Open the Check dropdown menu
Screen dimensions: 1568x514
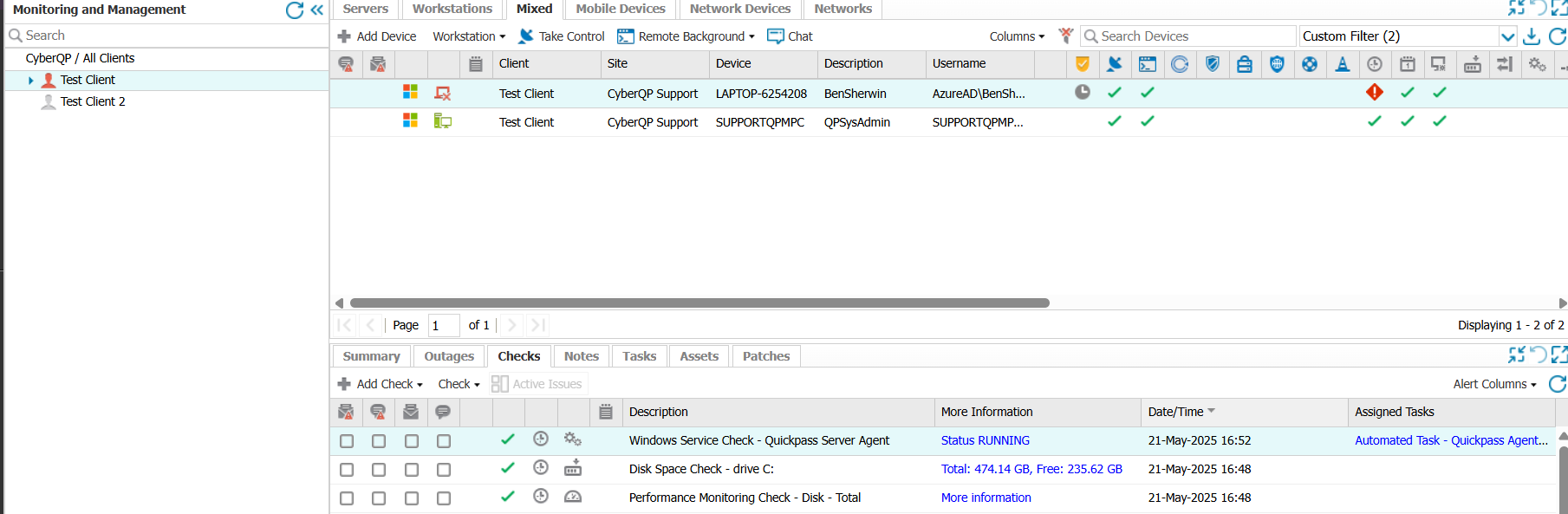point(459,384)
